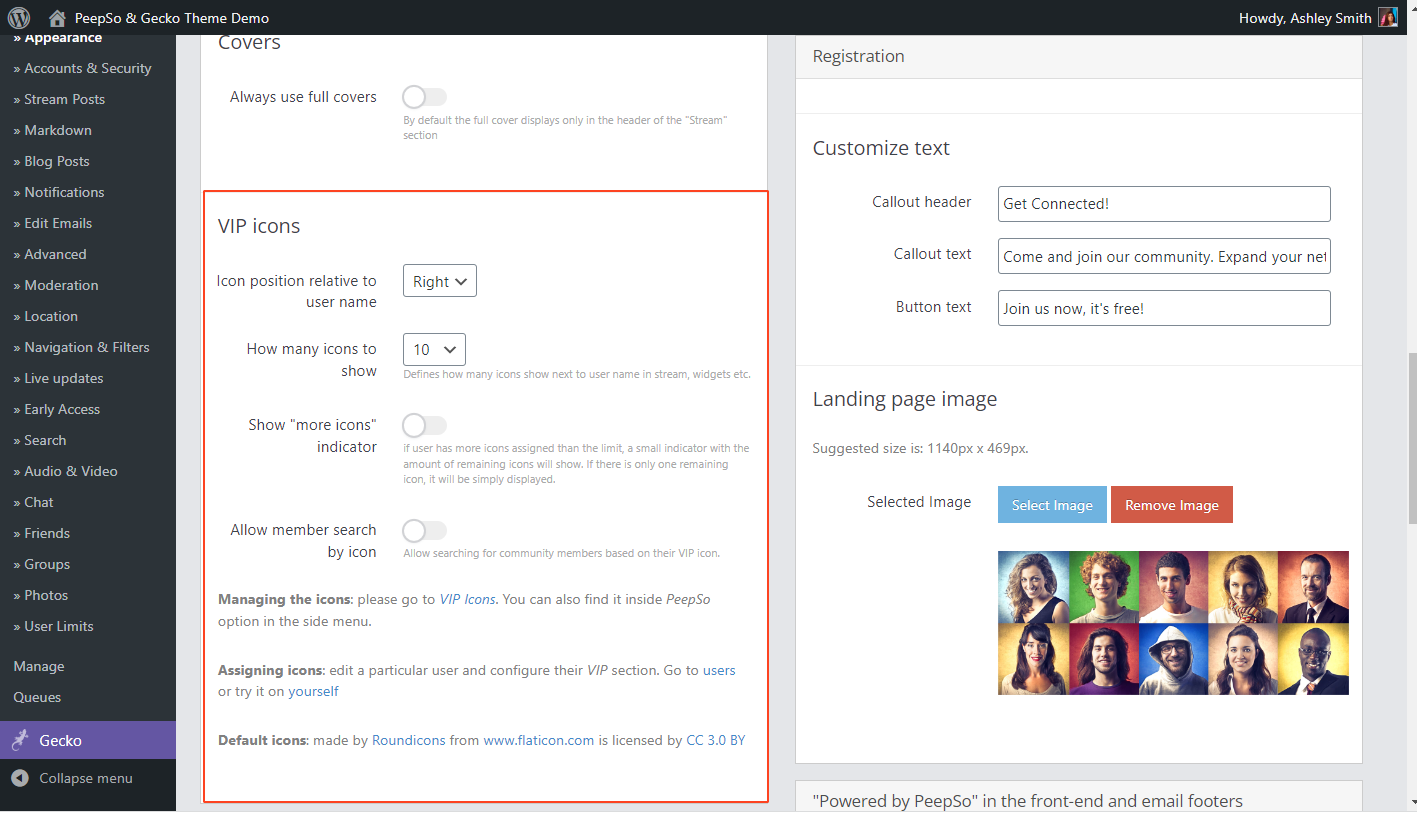The image size is (1417, 813).
Task: Click the Registration panel header
Action: (x=1079, y=57)
